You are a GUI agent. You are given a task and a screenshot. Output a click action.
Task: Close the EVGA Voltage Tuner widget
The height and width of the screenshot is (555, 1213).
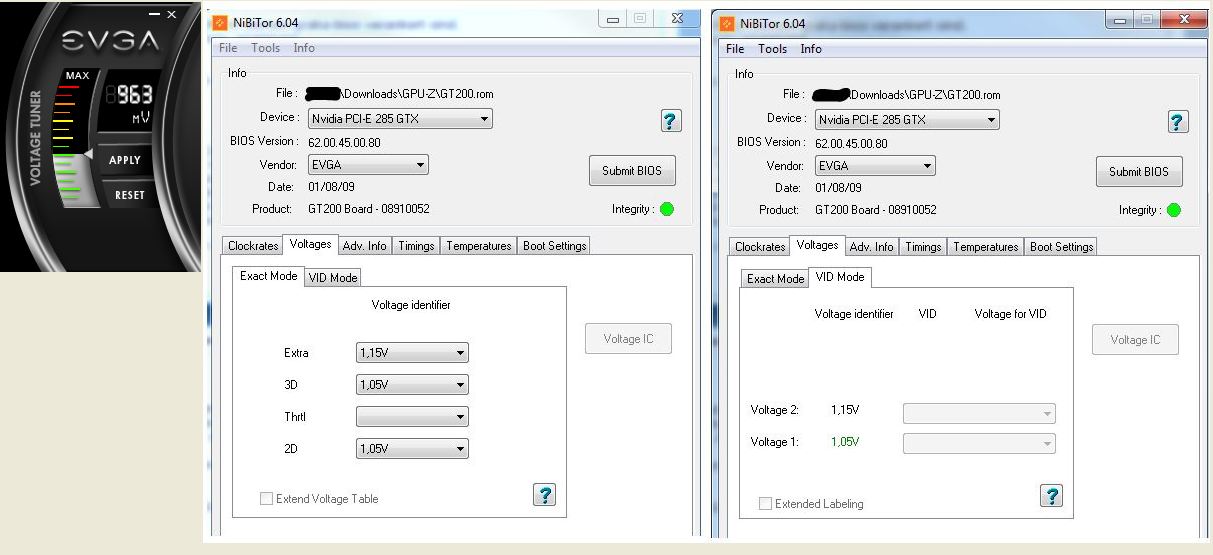tap(172, 15)
